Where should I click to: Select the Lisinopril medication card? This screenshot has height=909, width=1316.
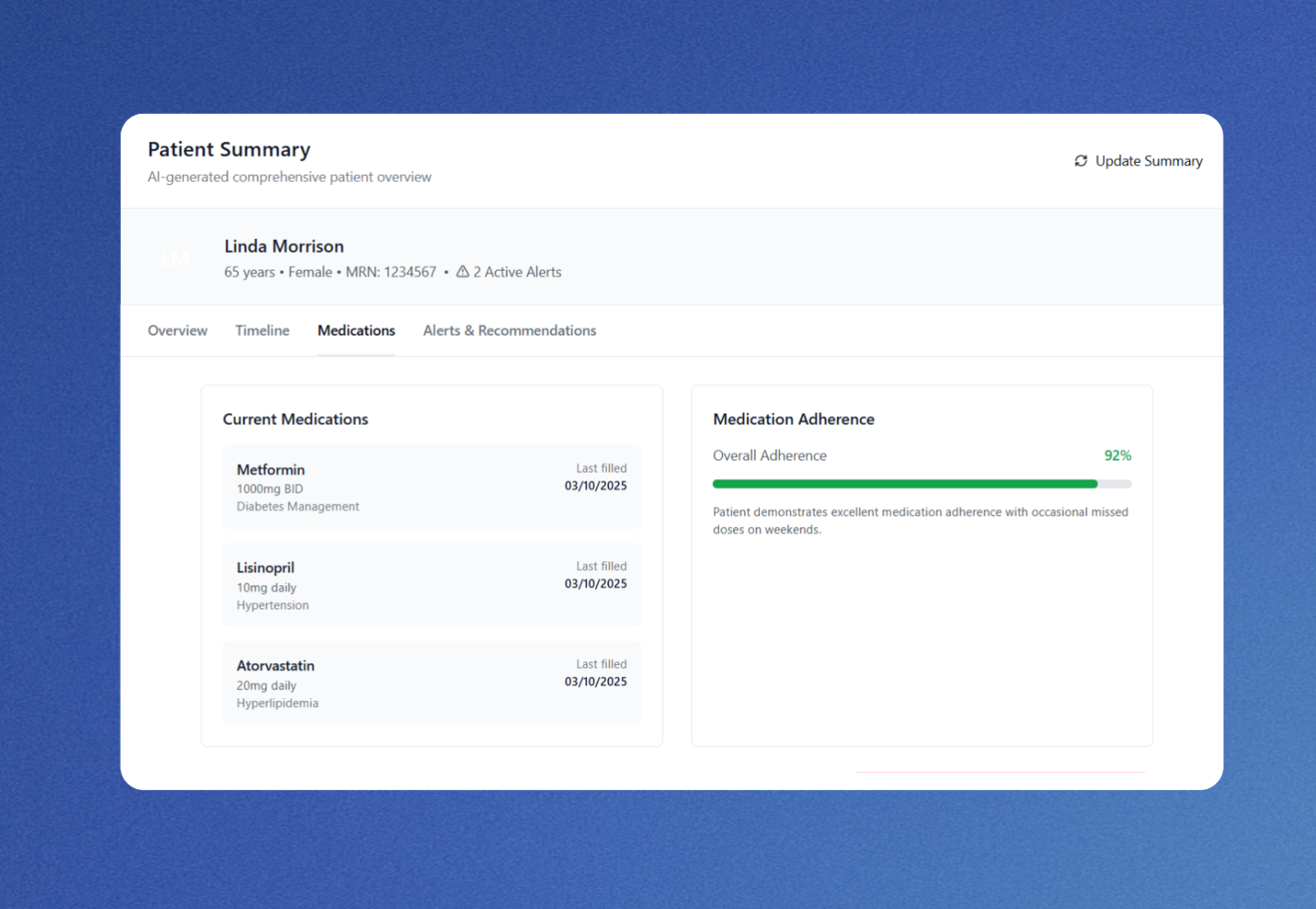point(431,585)
